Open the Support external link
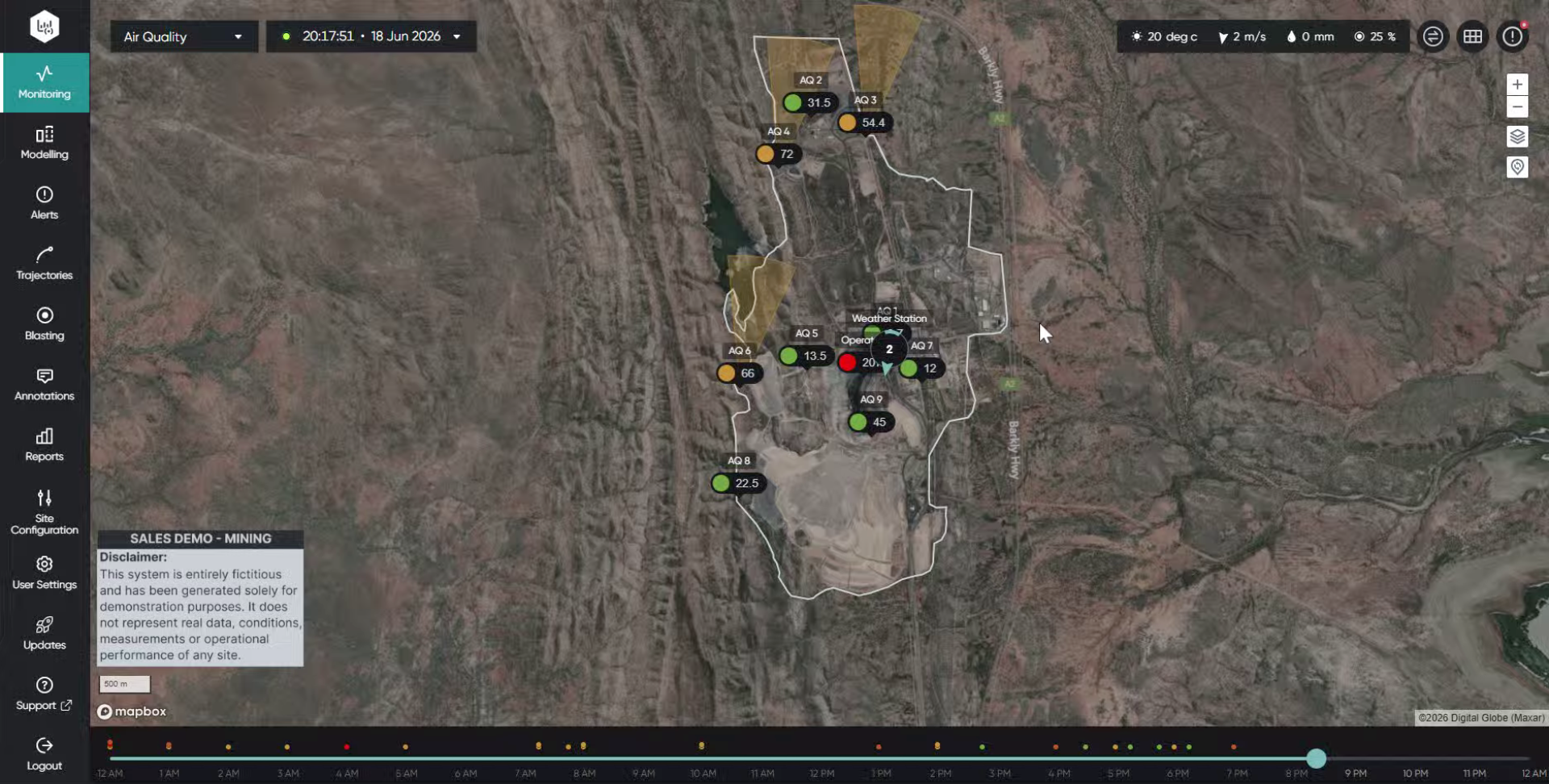Screen dimensions: 1549x784 44,694
